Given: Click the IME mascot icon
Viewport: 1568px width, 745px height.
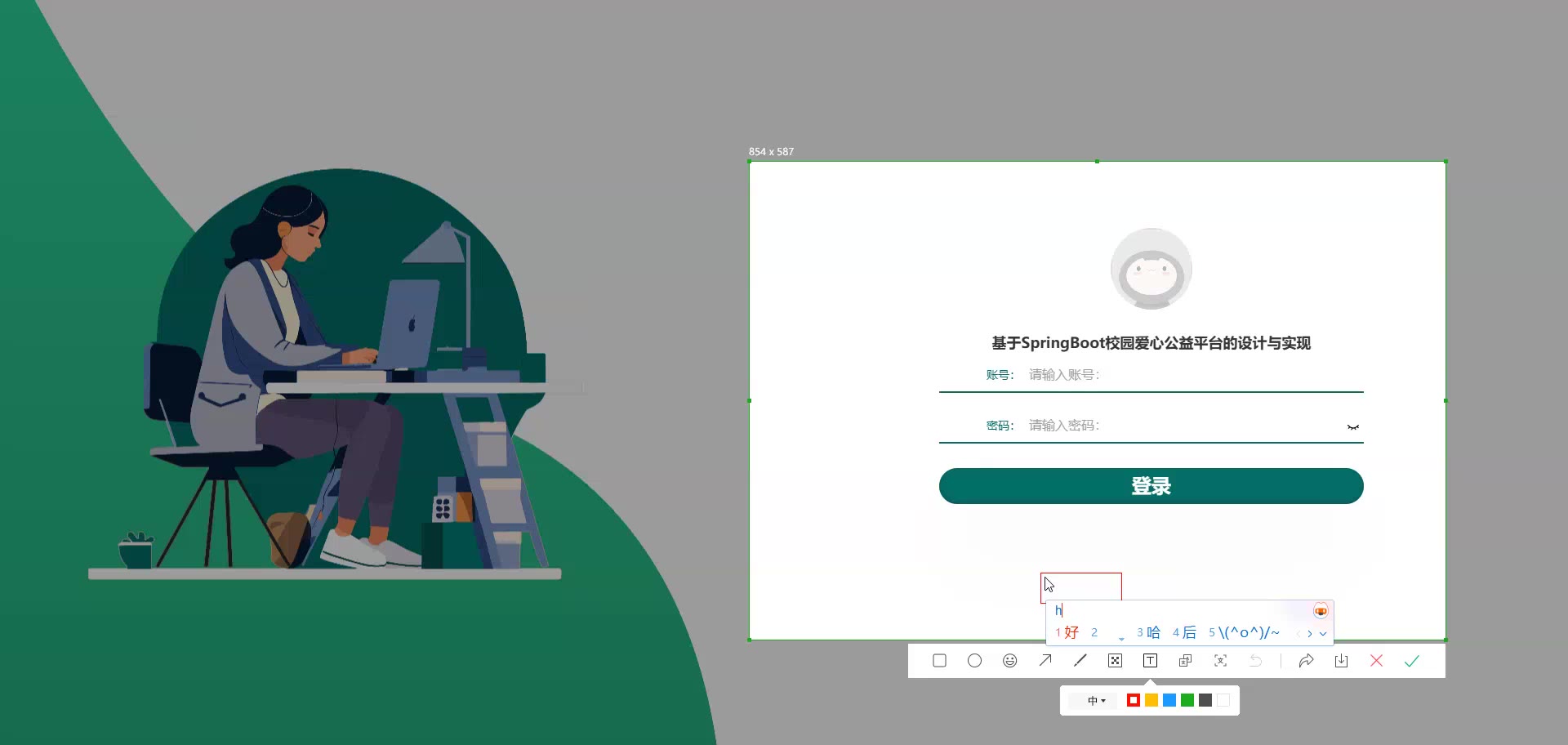Looking at the screenshot, I should click(x=1321, y=611).
